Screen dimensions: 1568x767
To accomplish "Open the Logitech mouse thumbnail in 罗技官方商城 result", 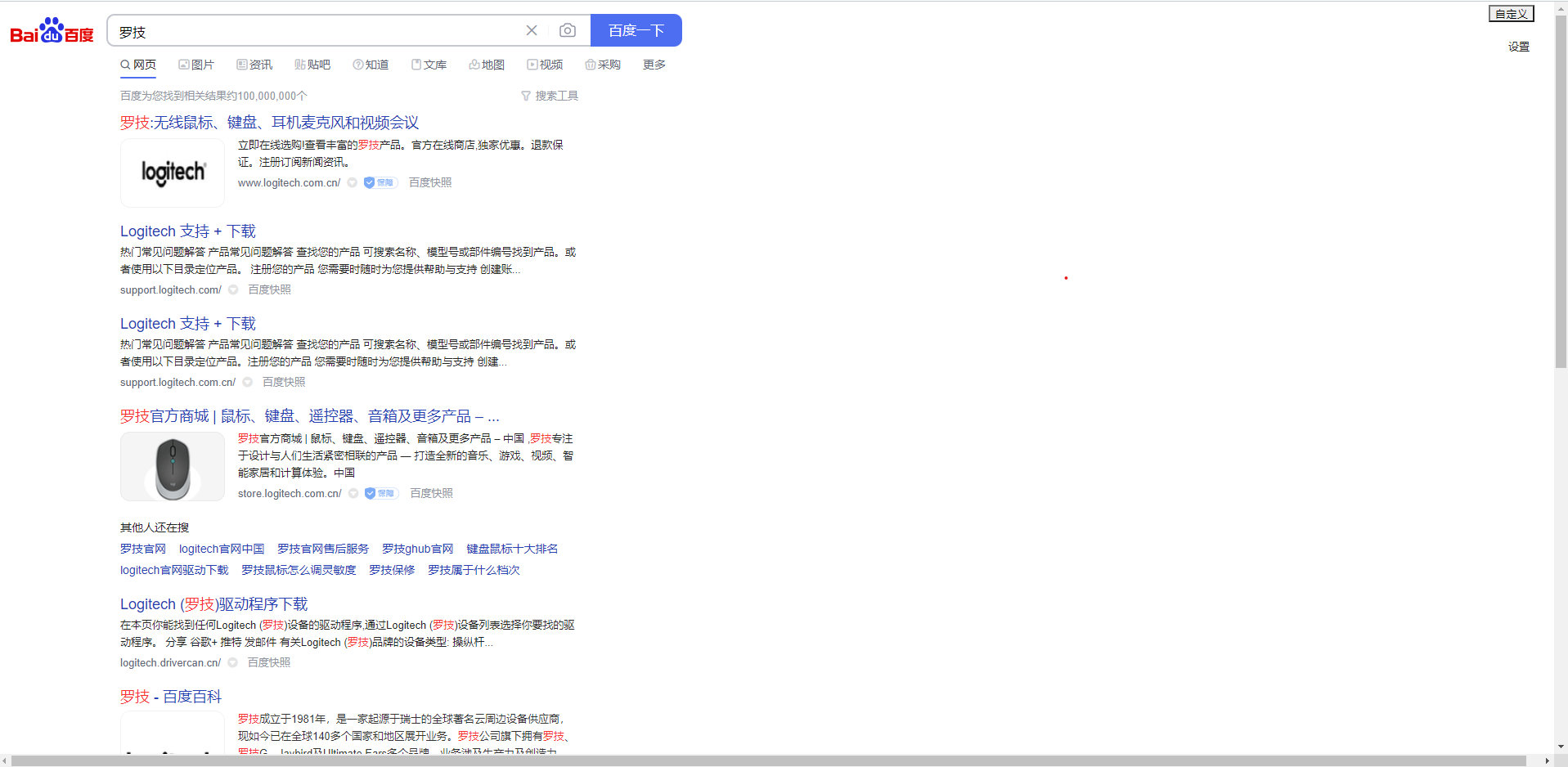I will [172, 466].
